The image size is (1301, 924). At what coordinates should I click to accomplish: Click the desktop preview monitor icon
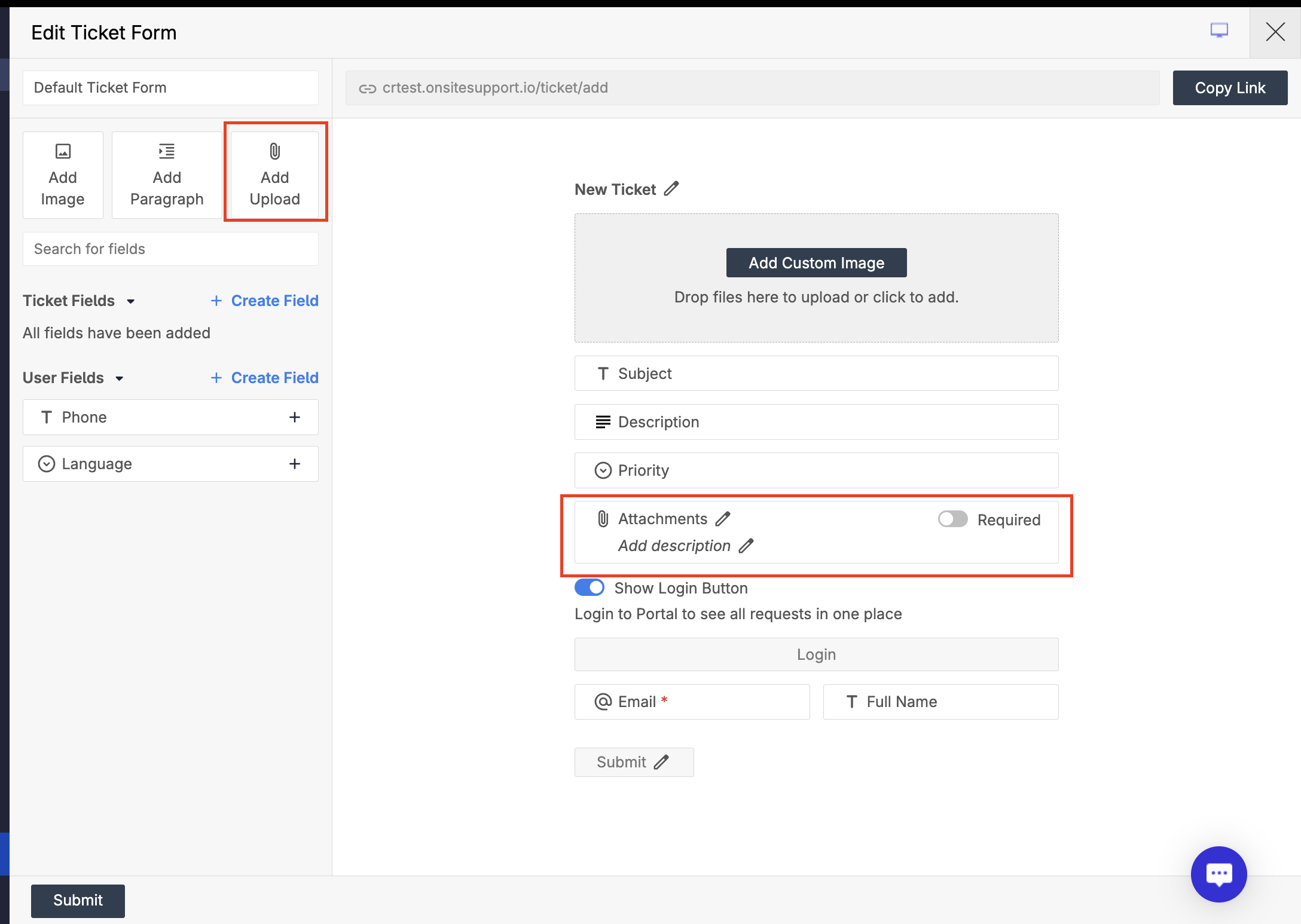[1219, 30]
